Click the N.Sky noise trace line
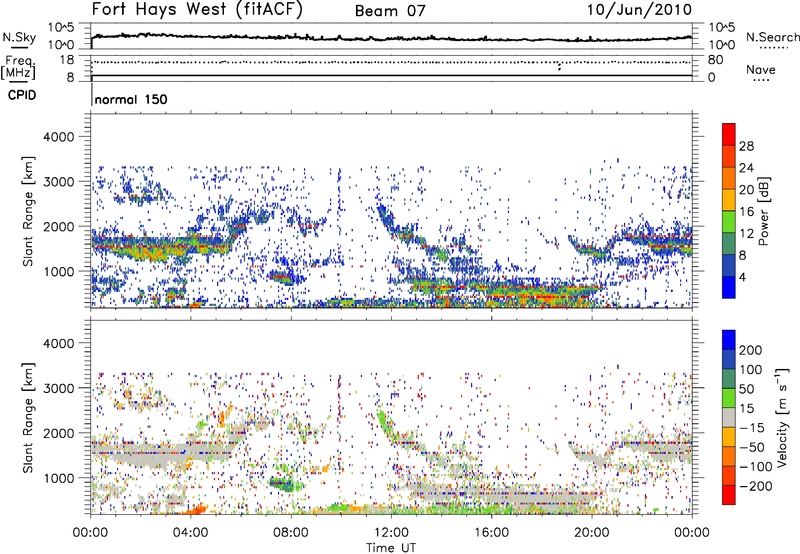800x554 pixels. coord(391,38)
